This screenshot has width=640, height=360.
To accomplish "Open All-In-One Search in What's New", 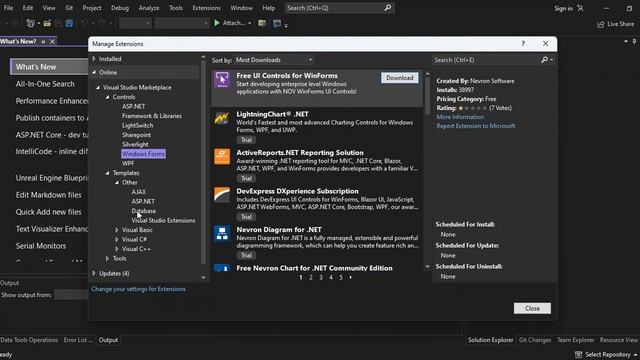I will coord(45,84).
